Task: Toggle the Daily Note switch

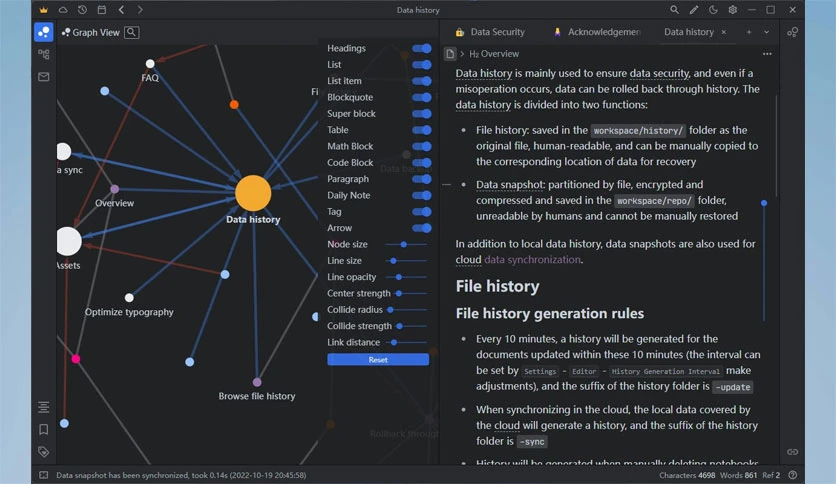Action: click(x=422, y=196)
